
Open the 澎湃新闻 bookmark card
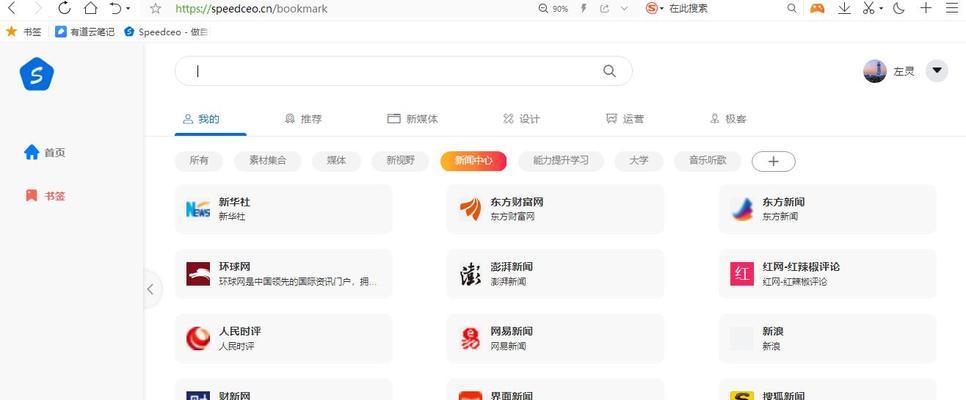coord(555,274)
